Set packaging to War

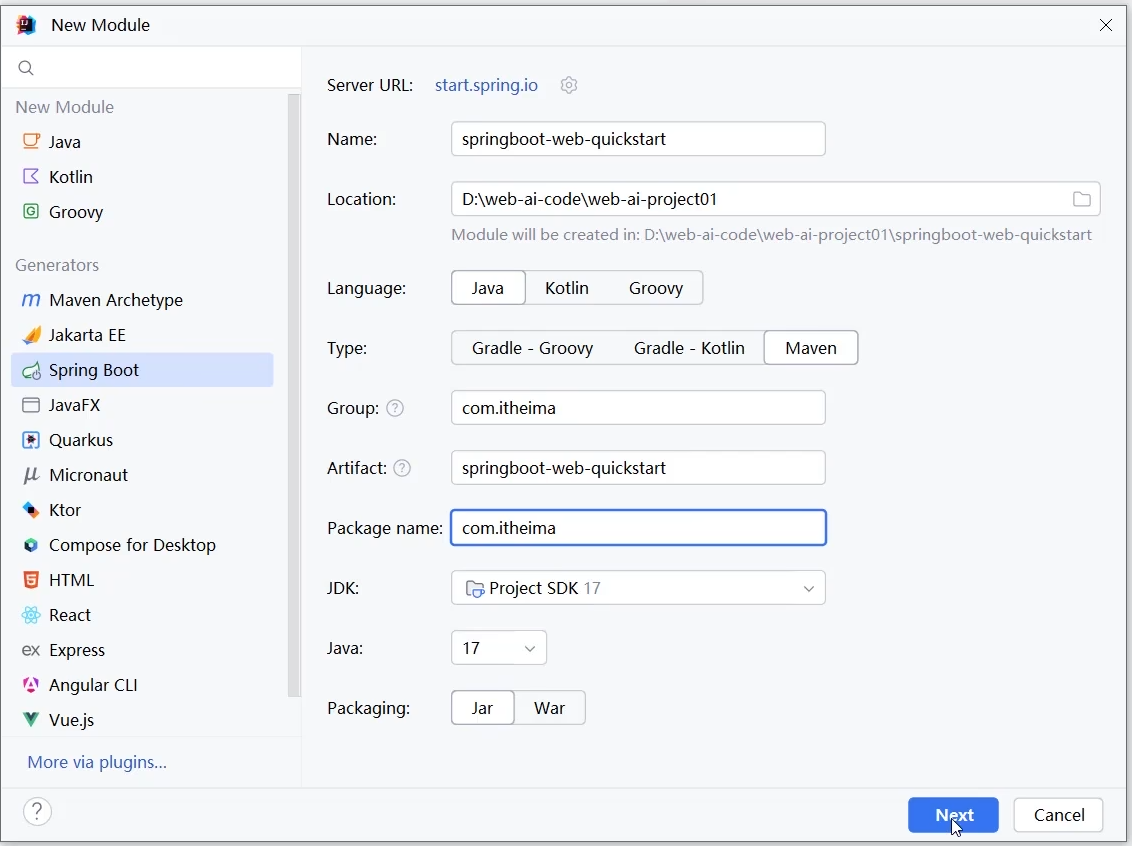pyautogui.click(x=549, y=708)
